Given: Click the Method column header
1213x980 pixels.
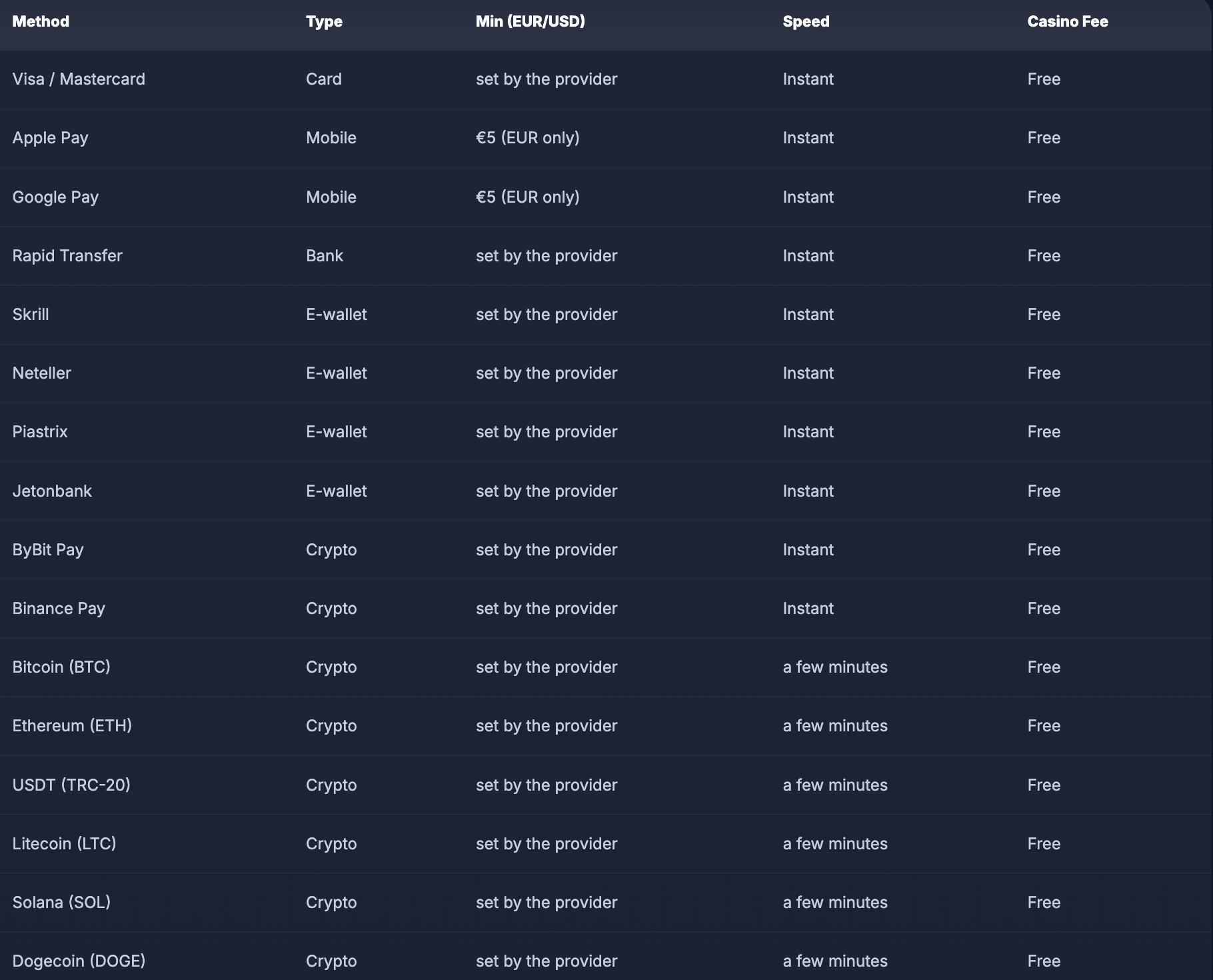Looking at the screenshot, I should (x=41, y=21).
